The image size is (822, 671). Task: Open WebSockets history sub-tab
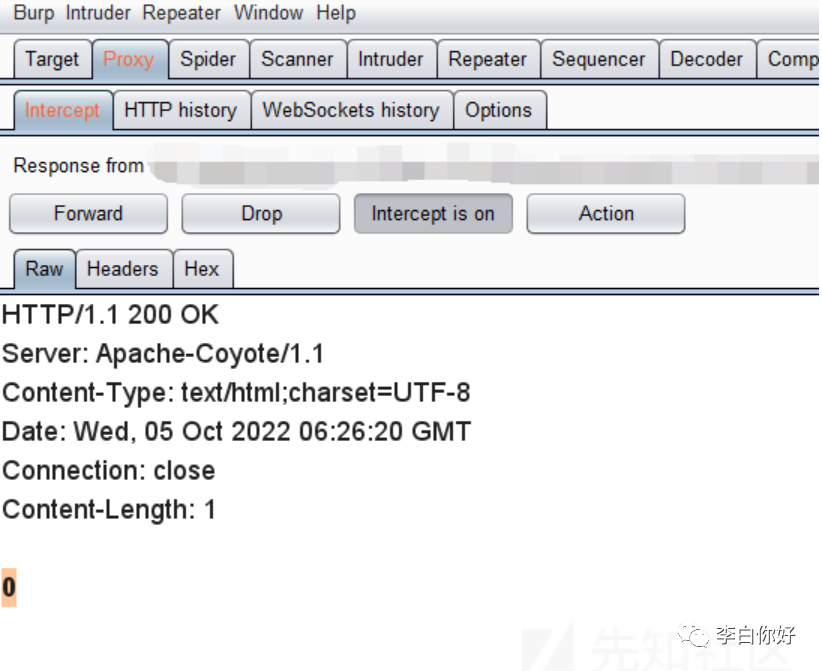[x=352, y=110]
